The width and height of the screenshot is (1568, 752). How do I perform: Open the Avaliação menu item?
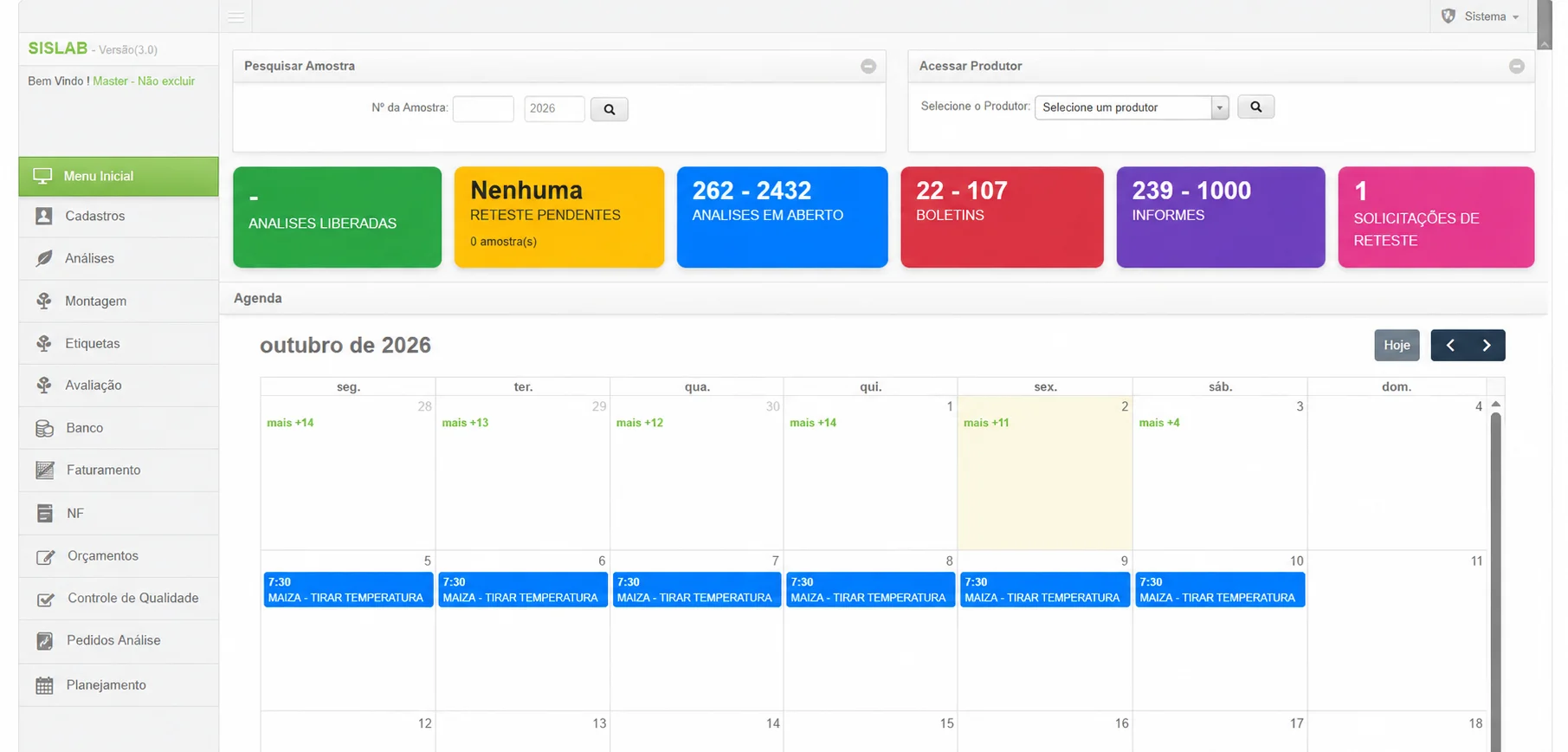pos(119,386)
